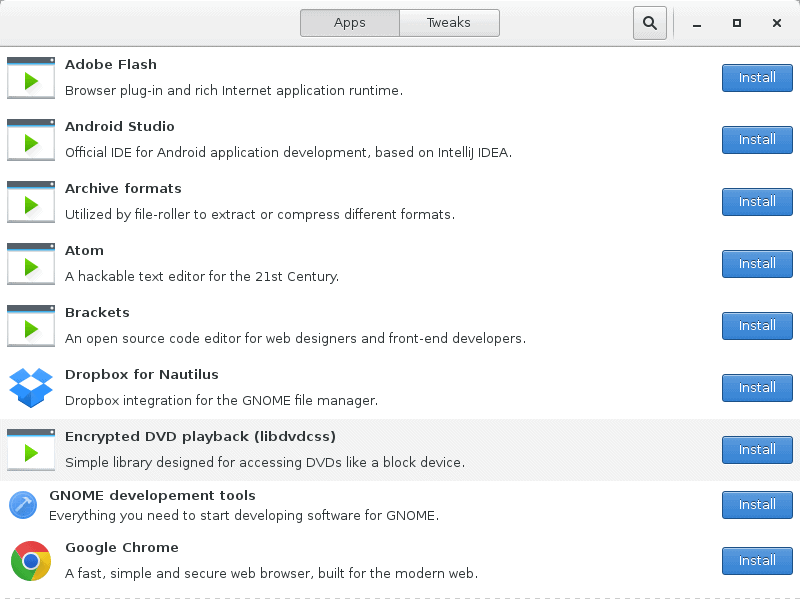Viewport: 800px width, 600px height.
Task: Select 'Encrypted DVD playback (libdvdcss)' title
Action: 201,437
